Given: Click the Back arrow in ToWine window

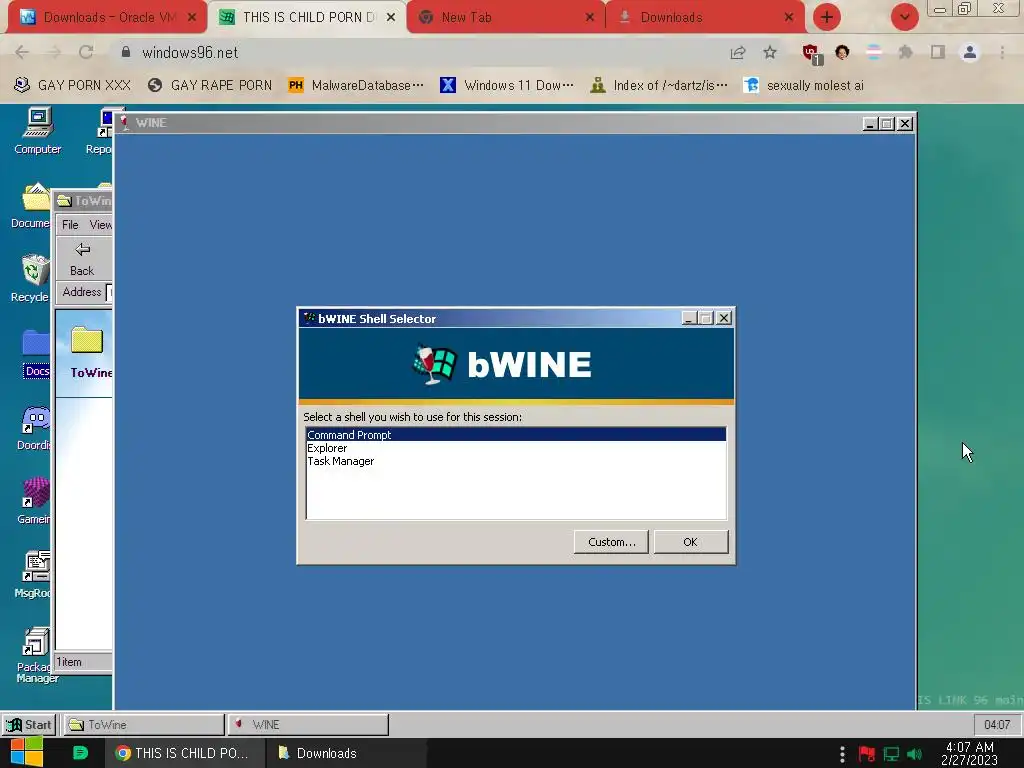Looking at the screenshot, I should (x=82, y=259).
